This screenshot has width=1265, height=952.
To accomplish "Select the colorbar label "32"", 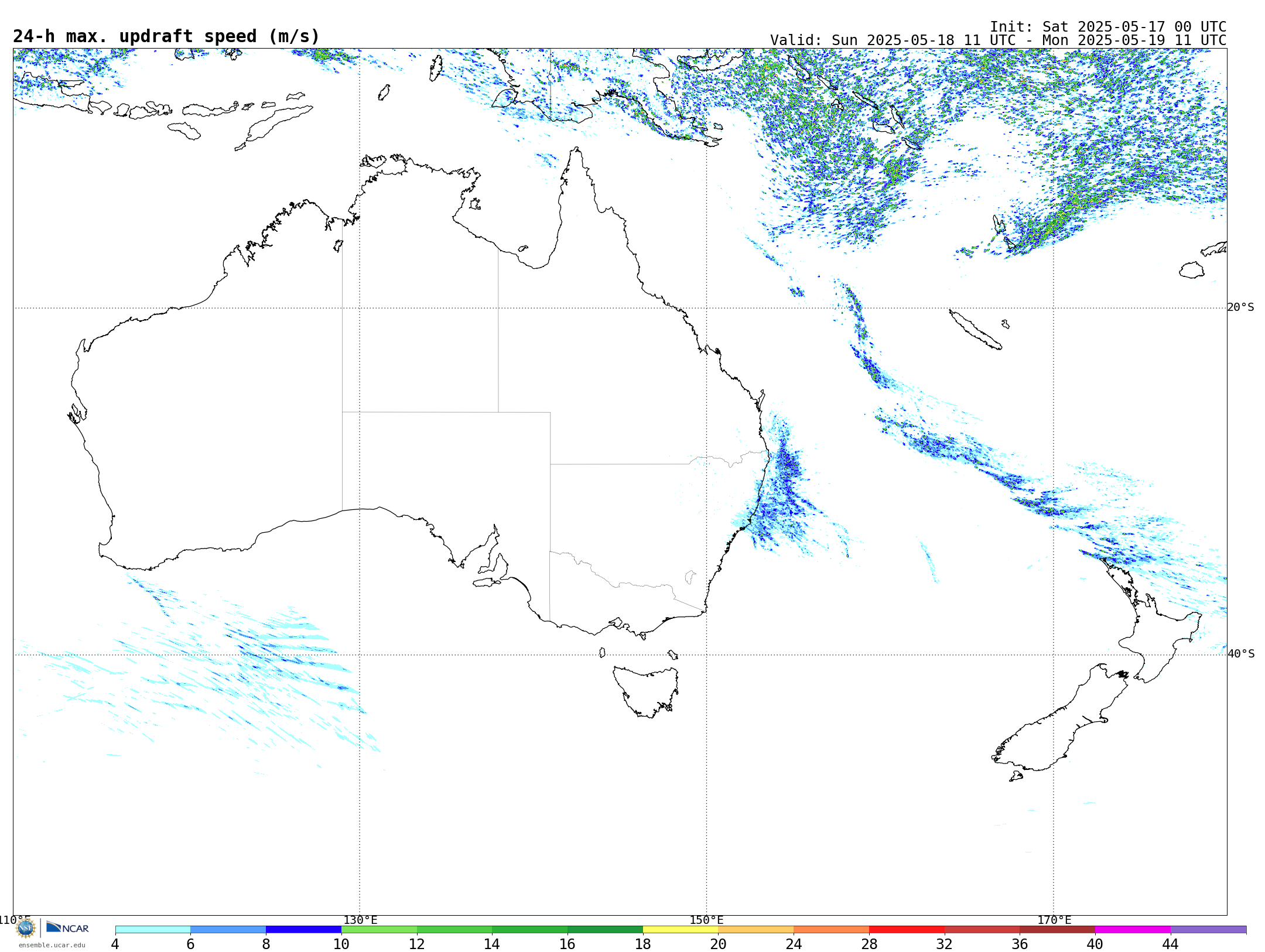I will [x=945, y=944].
